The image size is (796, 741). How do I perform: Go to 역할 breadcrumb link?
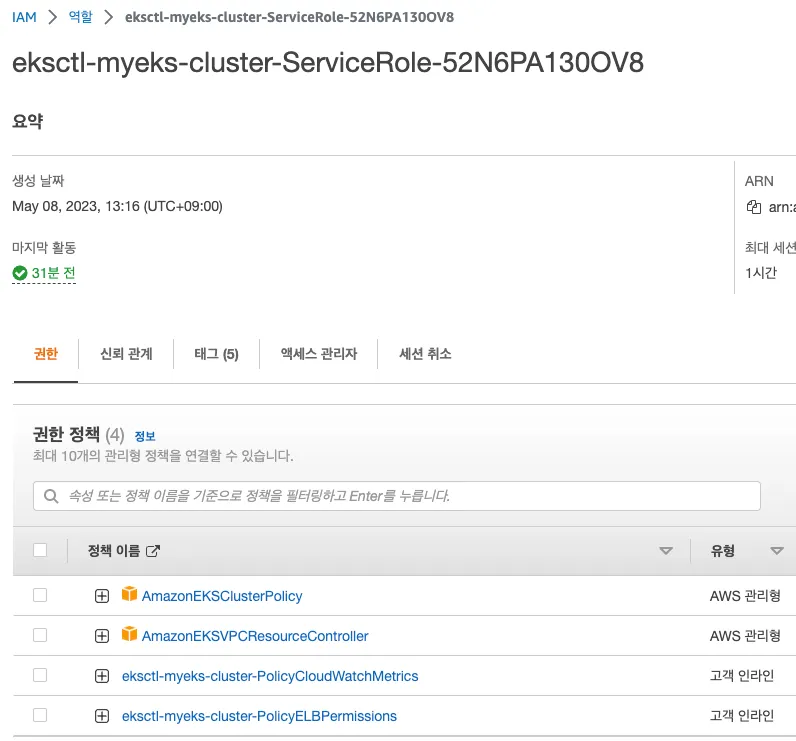(x=81, y=17)
